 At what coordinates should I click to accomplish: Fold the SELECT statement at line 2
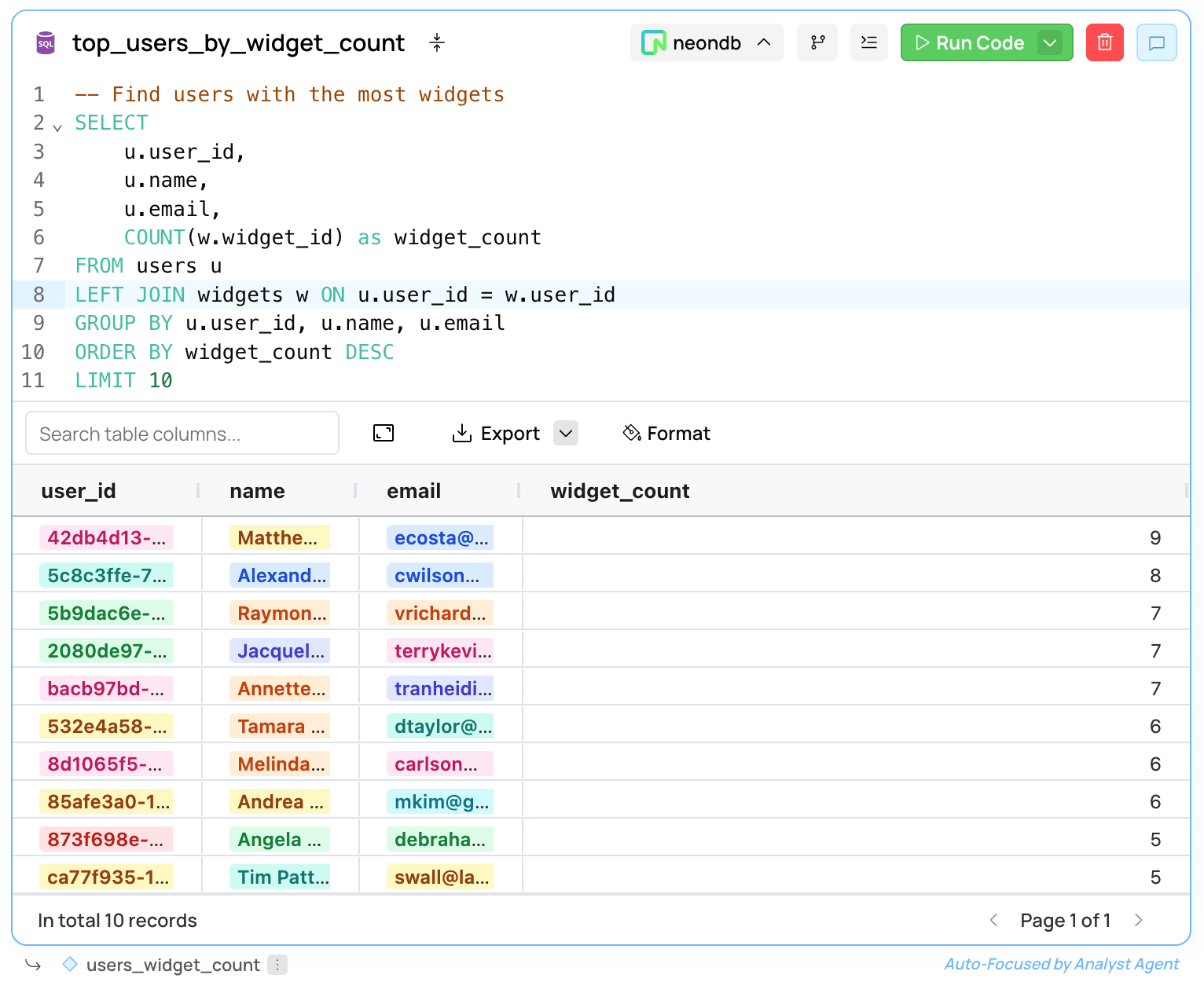57,126
